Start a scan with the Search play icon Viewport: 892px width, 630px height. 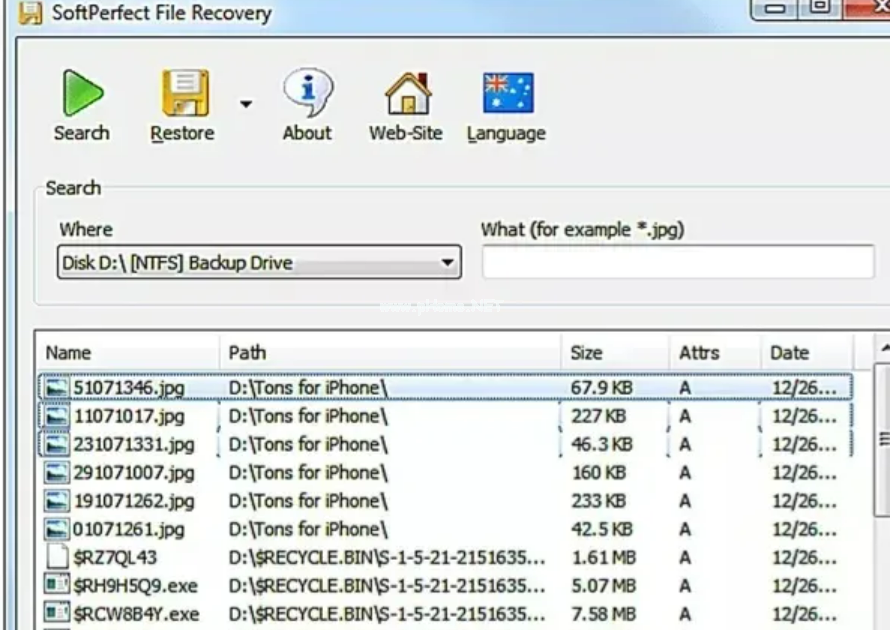pyautogui.click(x=83, y=93)
